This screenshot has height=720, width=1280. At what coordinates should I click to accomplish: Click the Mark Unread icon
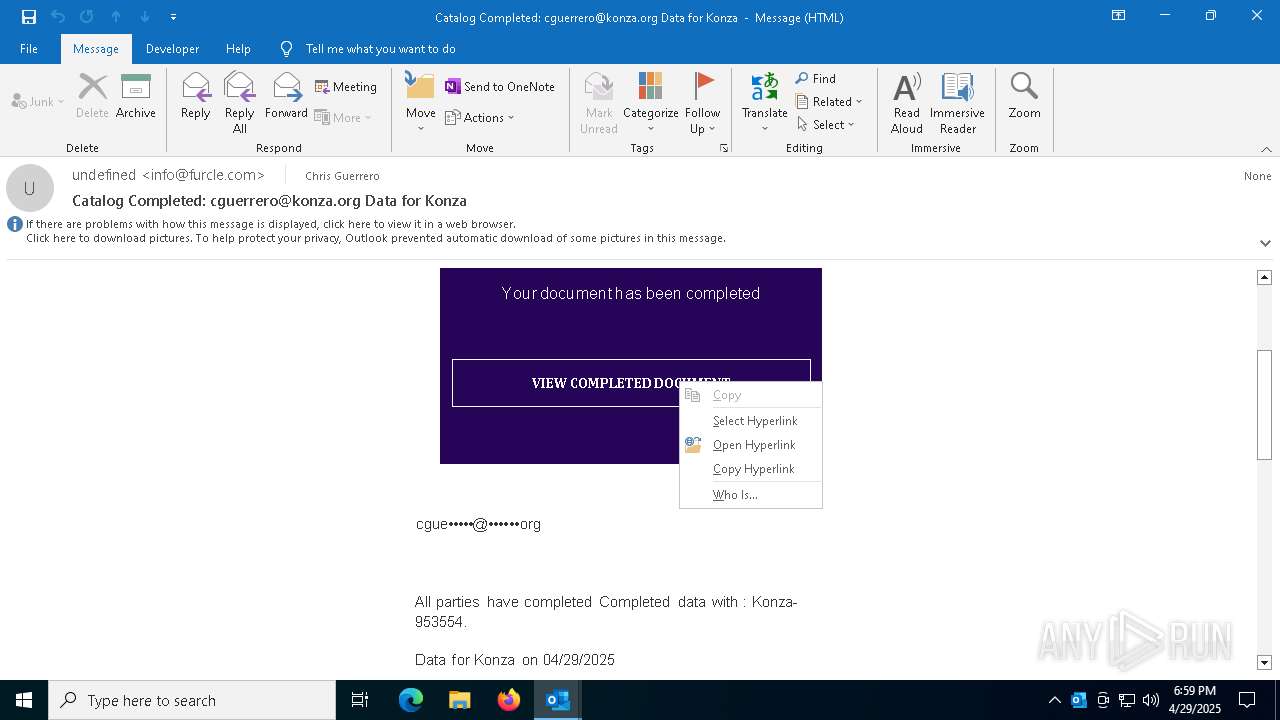pos(599,102)
